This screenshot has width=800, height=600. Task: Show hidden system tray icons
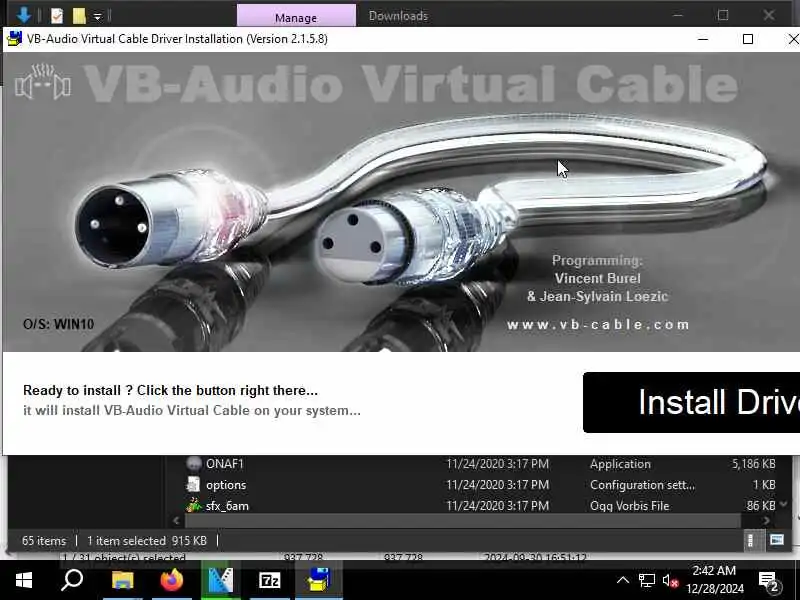pyautogui.click(x=623, y=580)
